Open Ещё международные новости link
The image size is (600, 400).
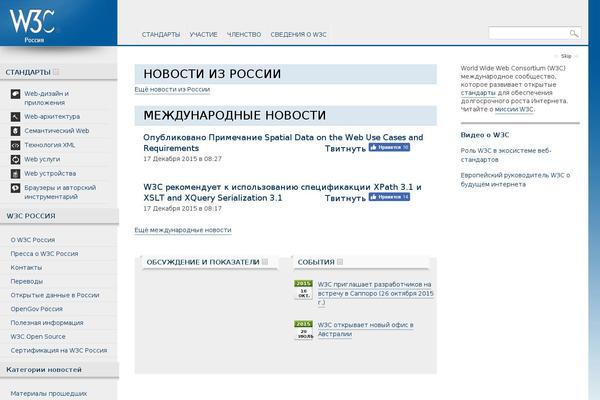pyautogui.click(x=183, y=230)
